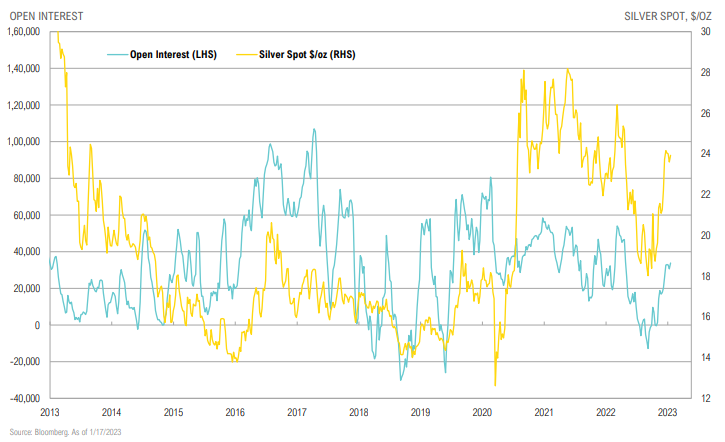Screen dimensions: 725x442
Task: Select the 2018 x-axis label
Action: pyautogui.click(x=358, y=411)
